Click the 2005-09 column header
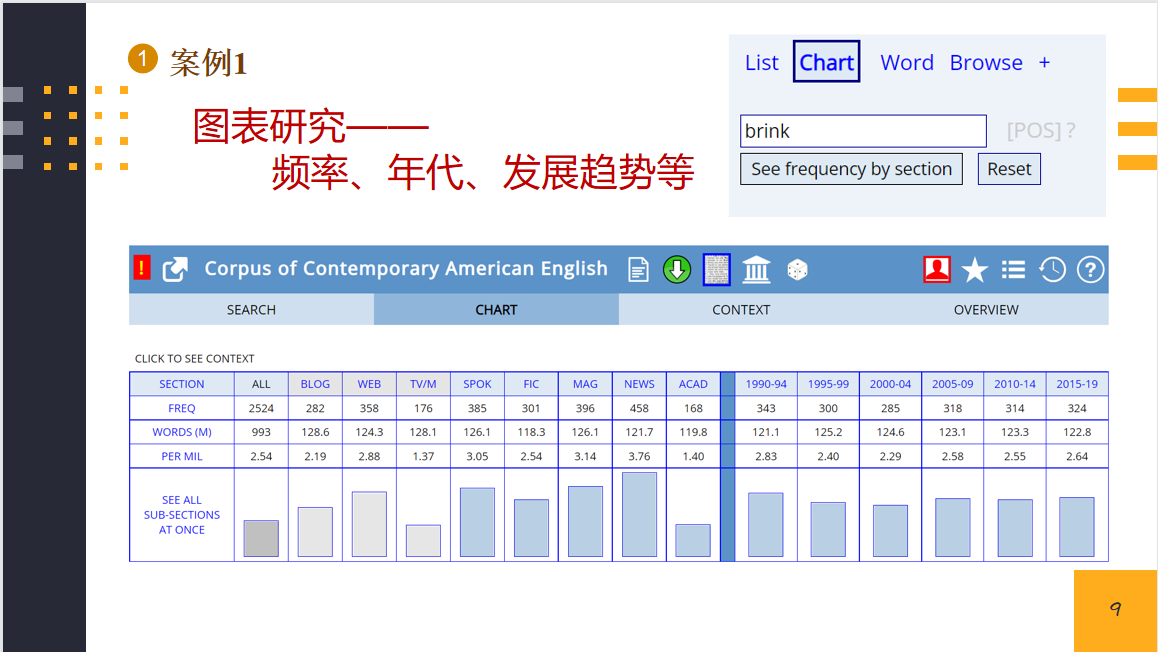 [952, 384]
